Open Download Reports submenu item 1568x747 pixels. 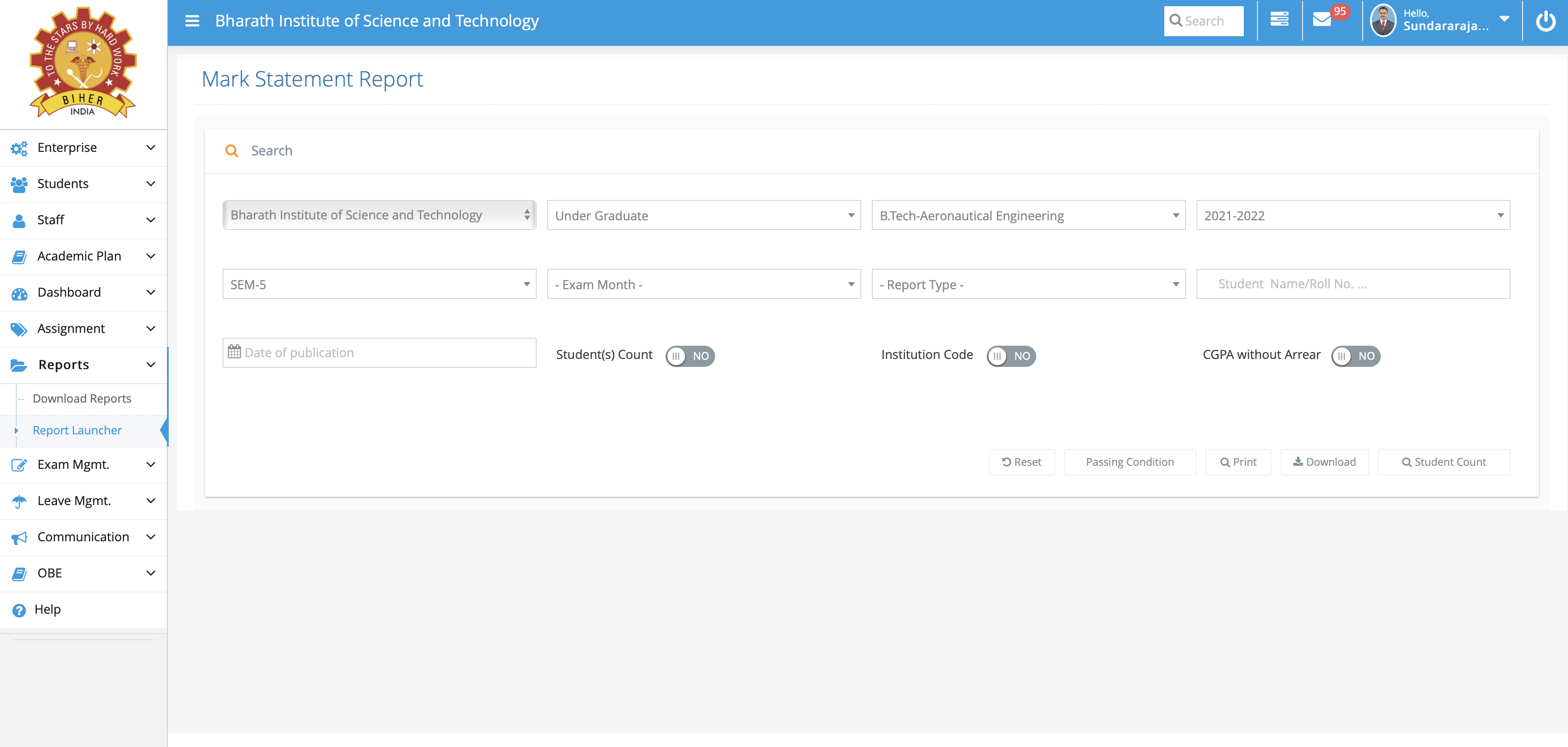[82, 398]
